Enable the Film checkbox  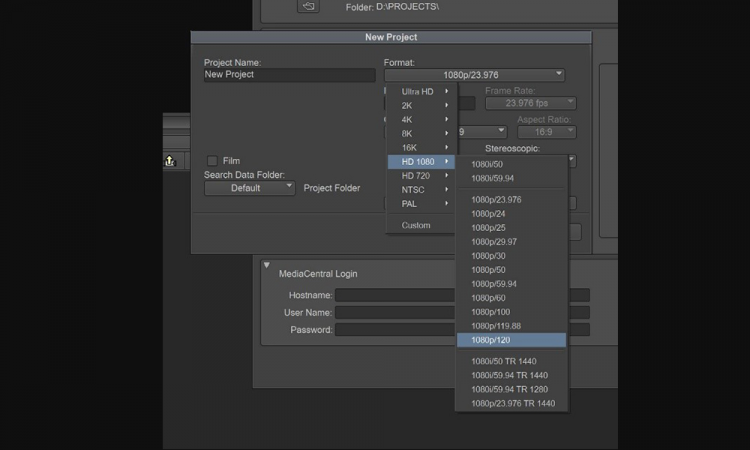212,161
